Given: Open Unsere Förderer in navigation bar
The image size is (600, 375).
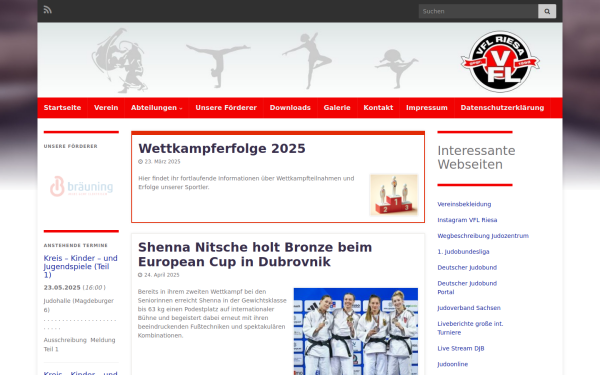Looking at the screenshot, I should [226, 108].
